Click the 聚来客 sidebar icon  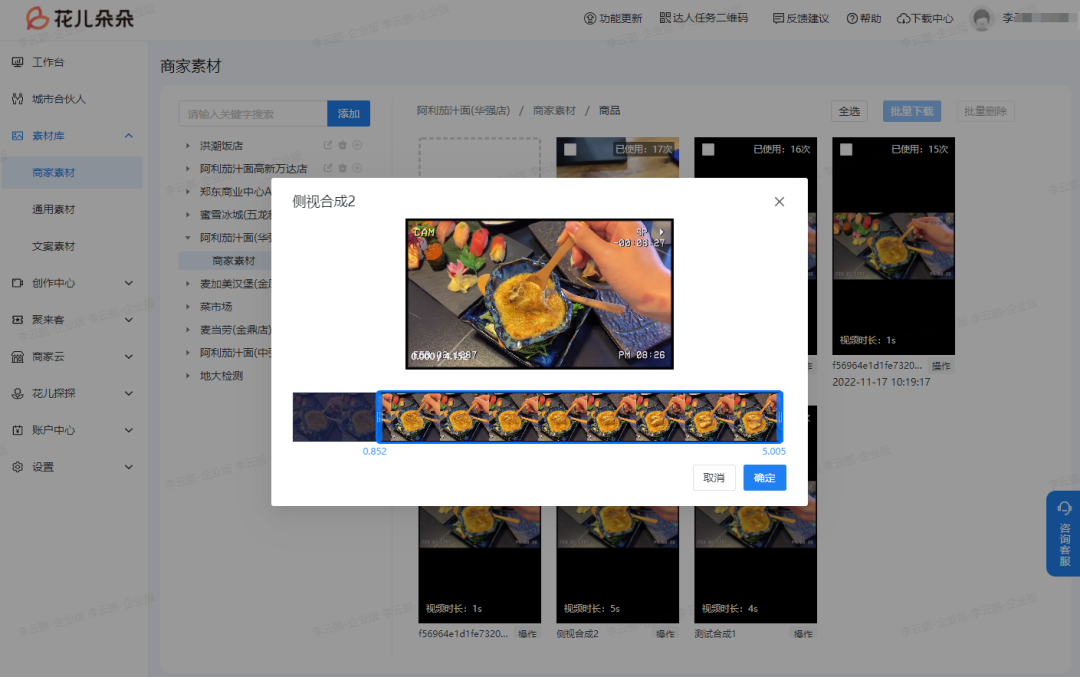pyautogui.click(x=18, y=320)
